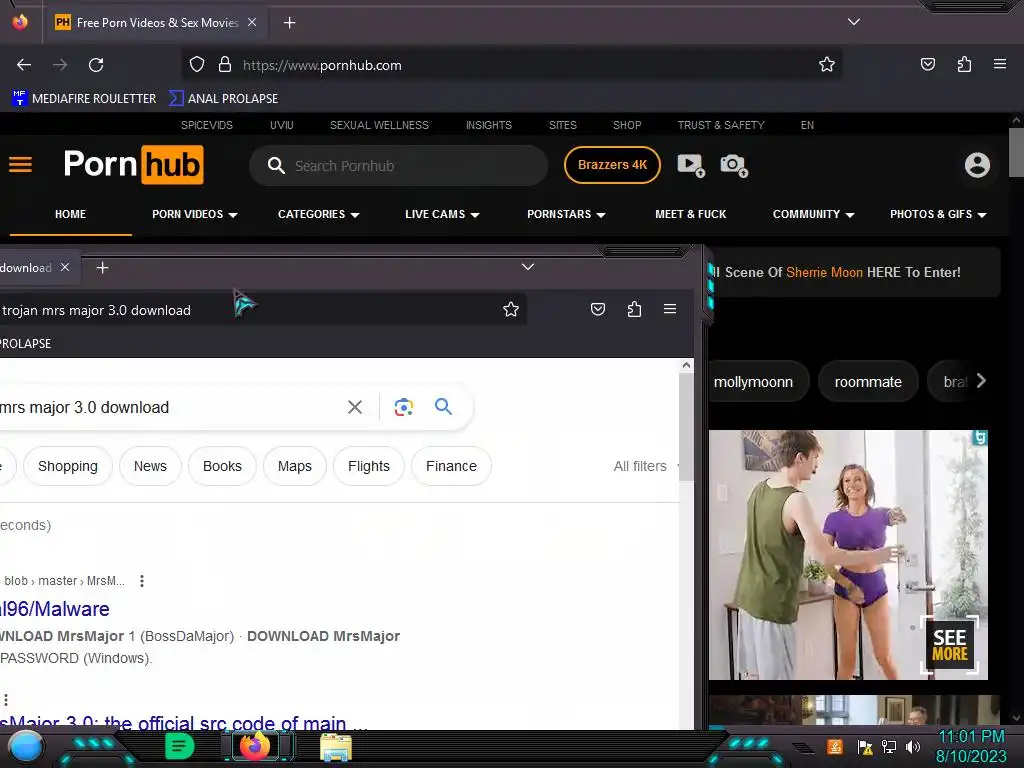Open the SPICEVIDS top link
Screen dimensions: 1024x768
point(207,125)
